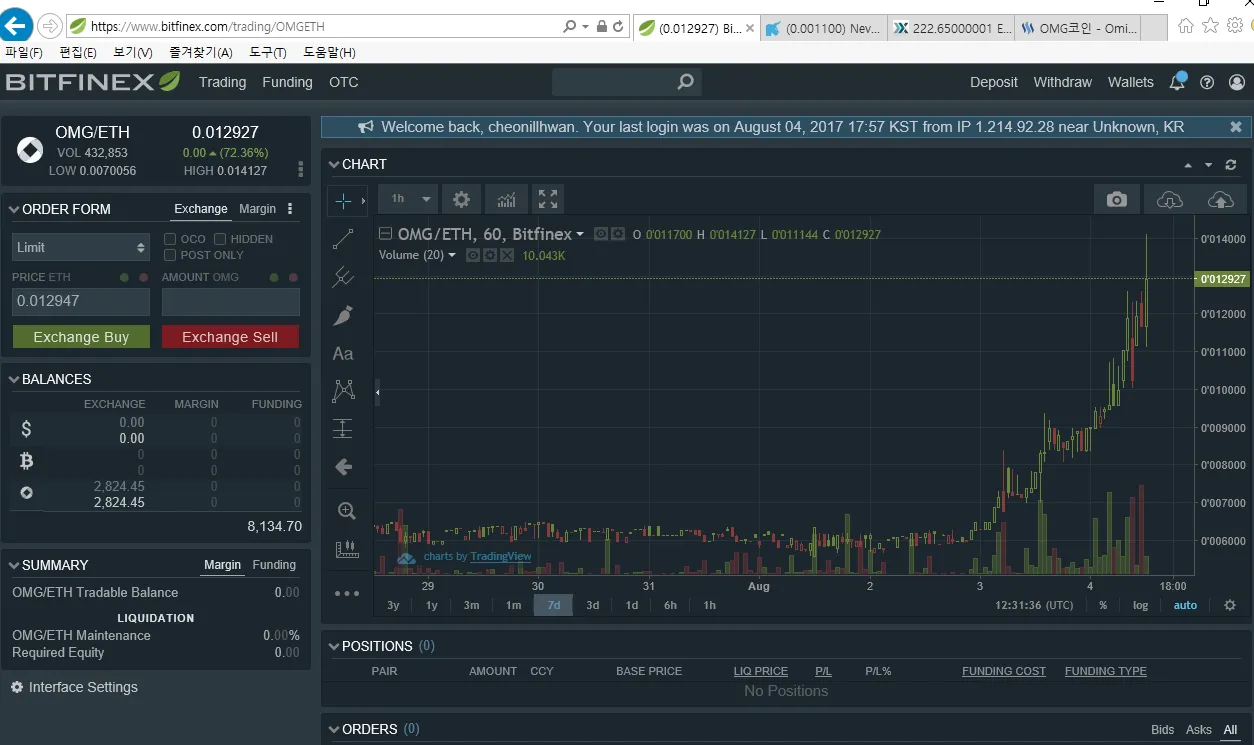Select the XABCD pattern tool
This screenshot has width=1254, height=745.
click(343, 391)
